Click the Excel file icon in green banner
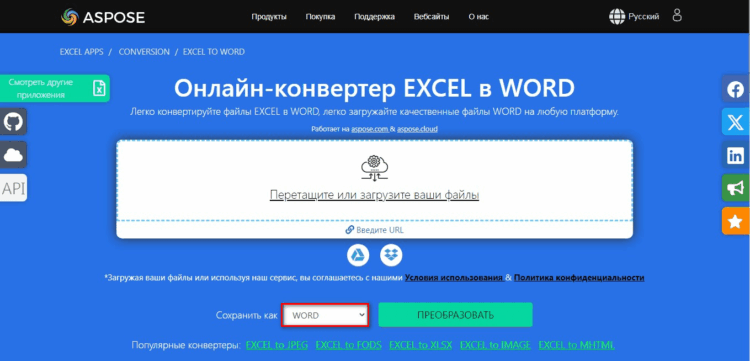Viewport: 750px width, 361px height. click(x=99, y=88)
